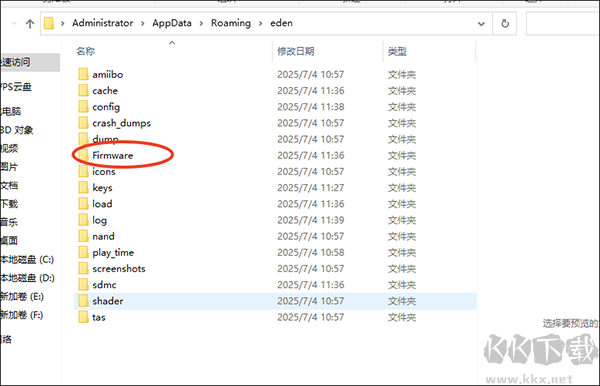Open 文档 in navigation pane
The width and height of the screenshot is (600, 386).
[9, 186]
